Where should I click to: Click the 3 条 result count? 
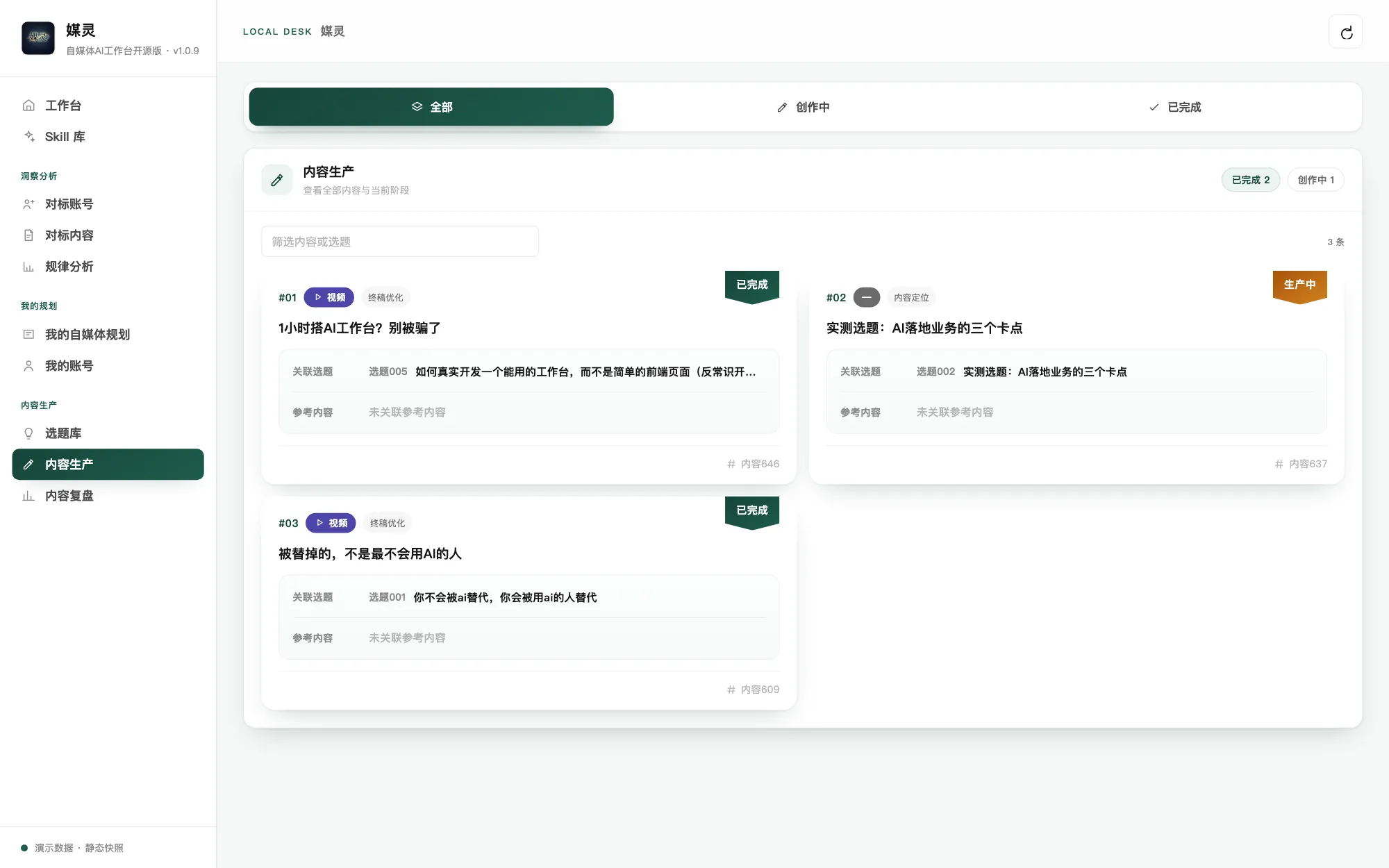1336,242
